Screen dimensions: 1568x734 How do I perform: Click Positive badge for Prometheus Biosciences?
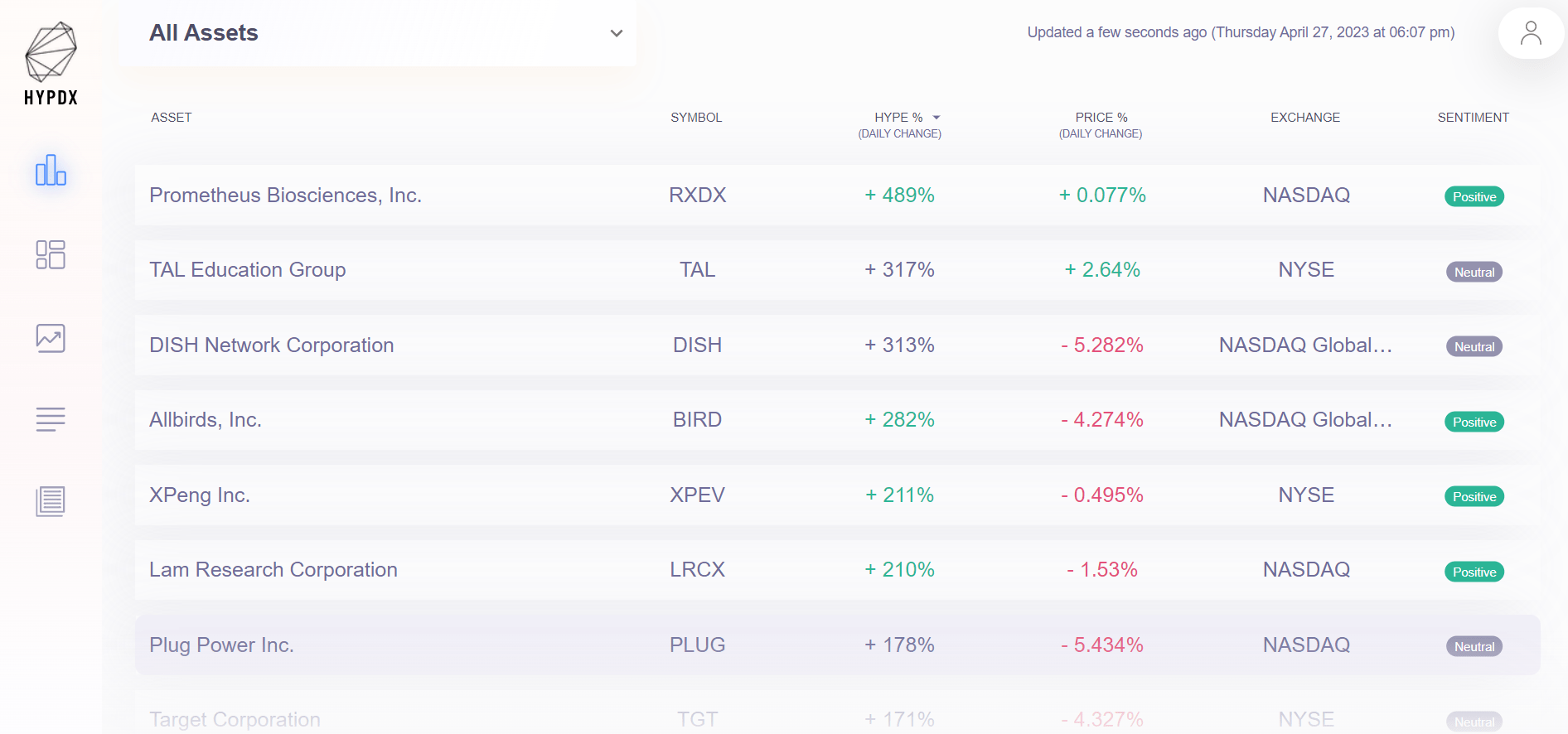(1474, 197)
